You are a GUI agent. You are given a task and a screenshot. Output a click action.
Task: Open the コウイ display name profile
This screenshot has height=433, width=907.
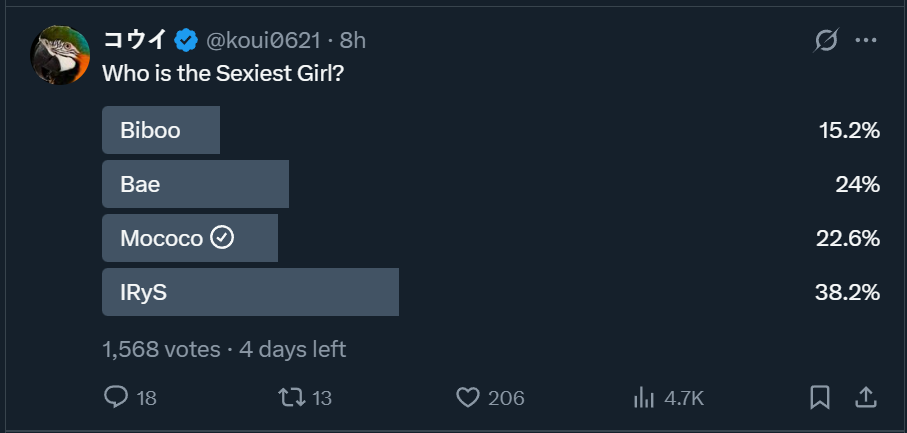pos(135,41)
